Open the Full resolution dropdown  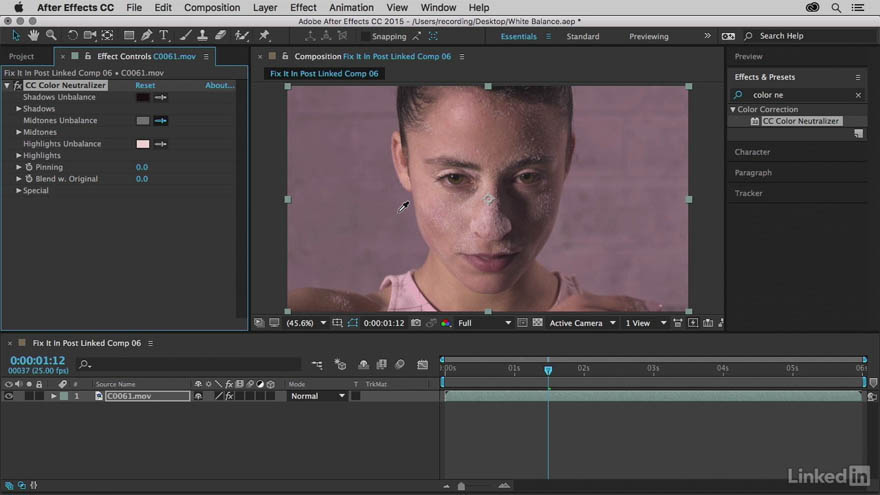[485, 323]
